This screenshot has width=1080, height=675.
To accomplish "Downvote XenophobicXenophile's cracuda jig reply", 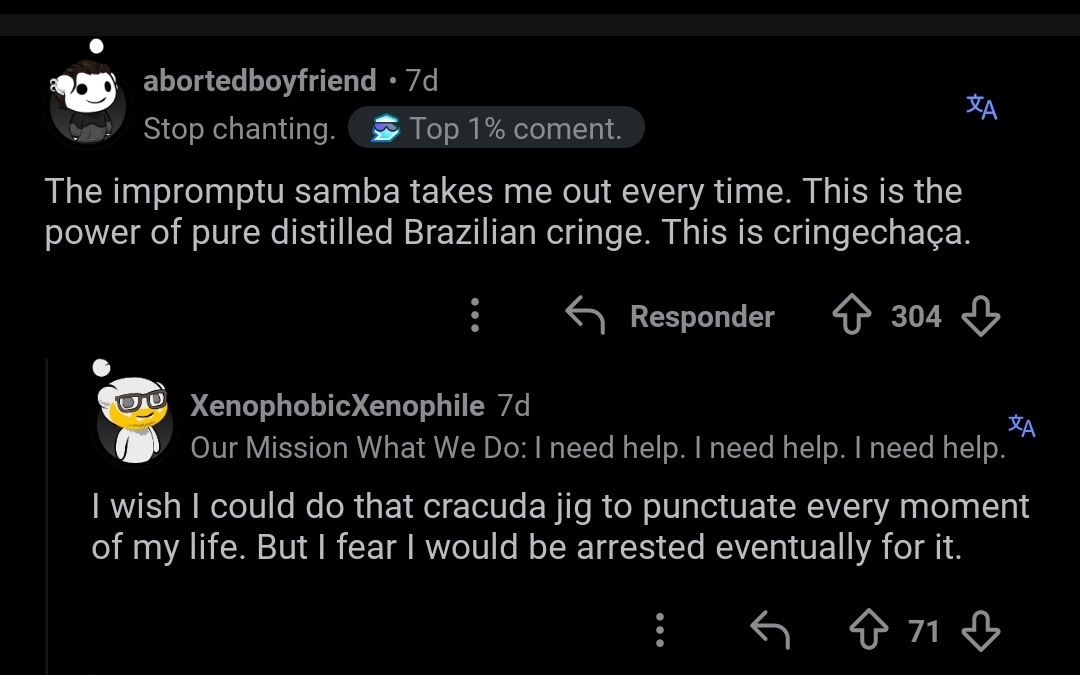I will tap(980, 631).
